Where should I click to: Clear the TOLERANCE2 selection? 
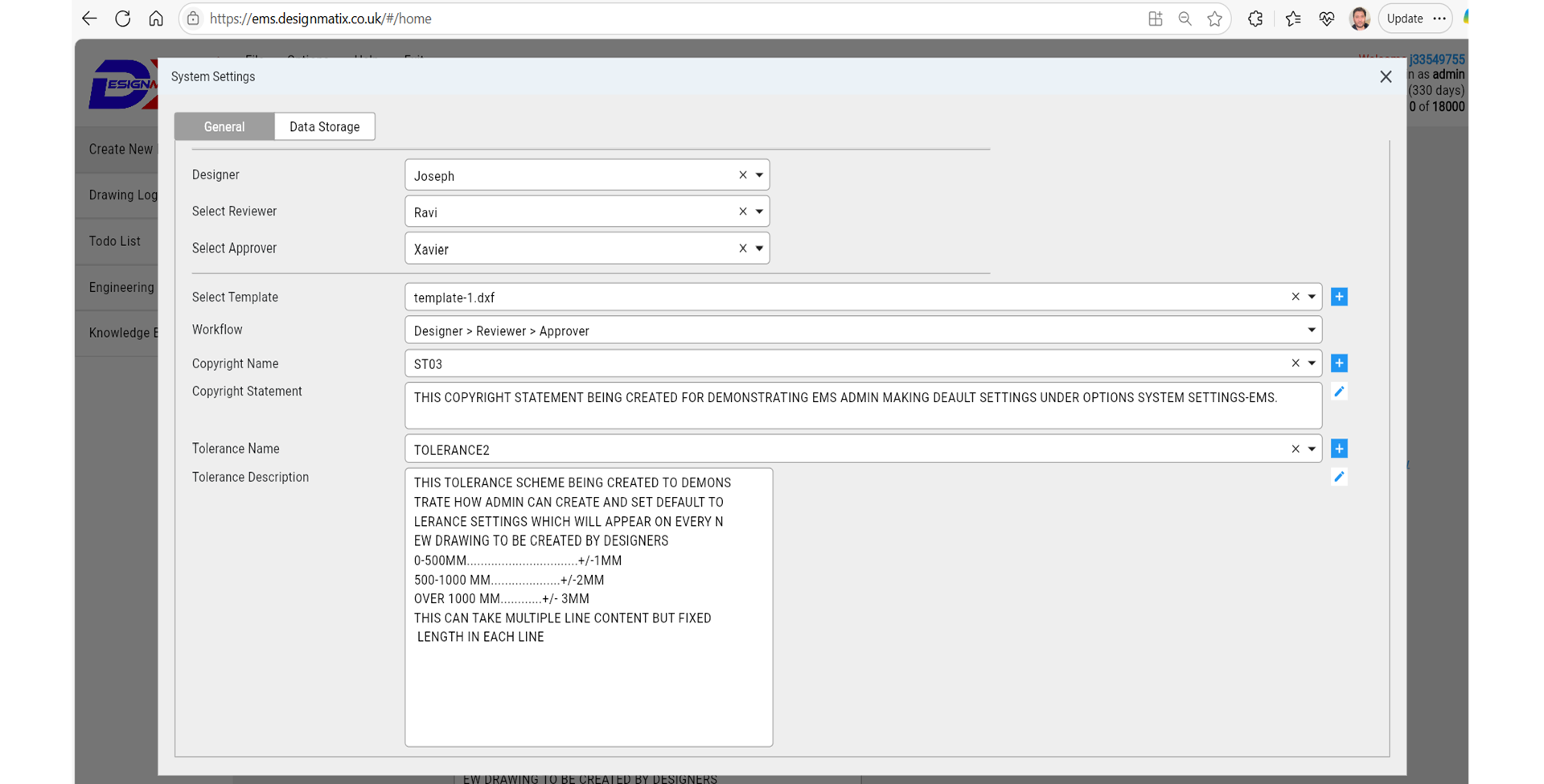1295,449
